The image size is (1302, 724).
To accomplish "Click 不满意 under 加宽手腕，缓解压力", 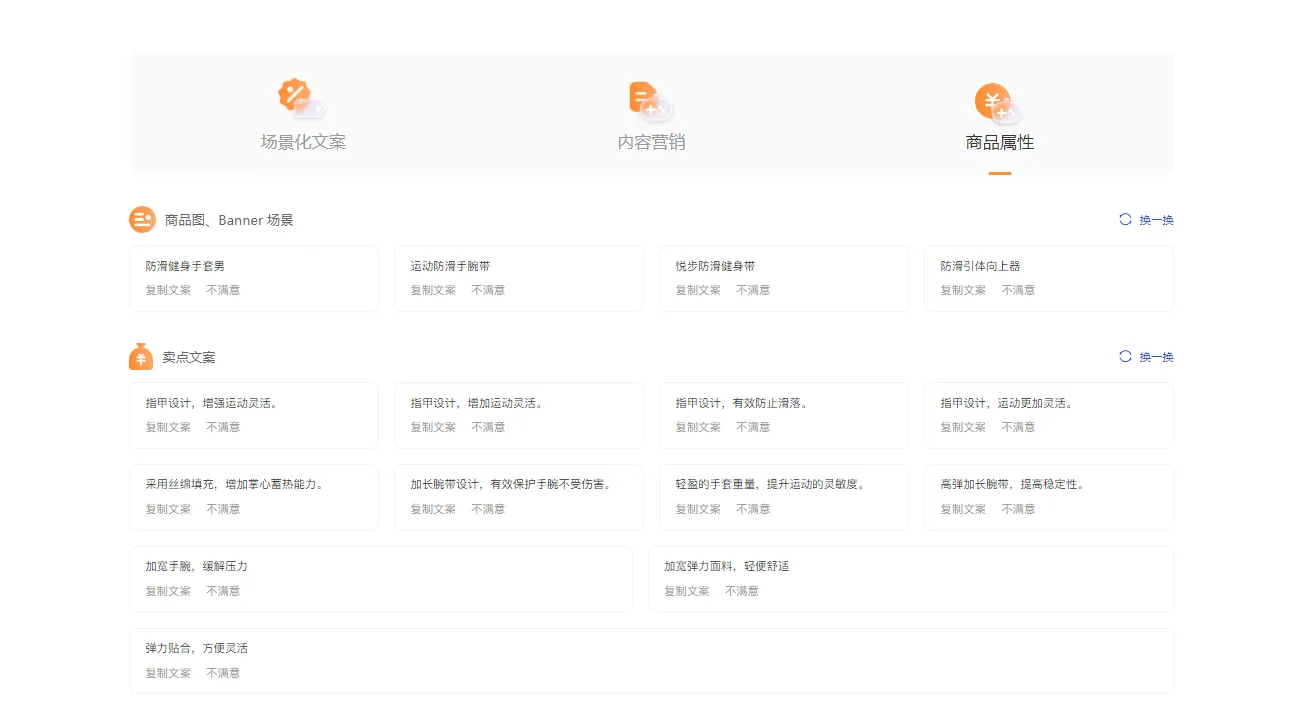I will (x=223, y=591).
